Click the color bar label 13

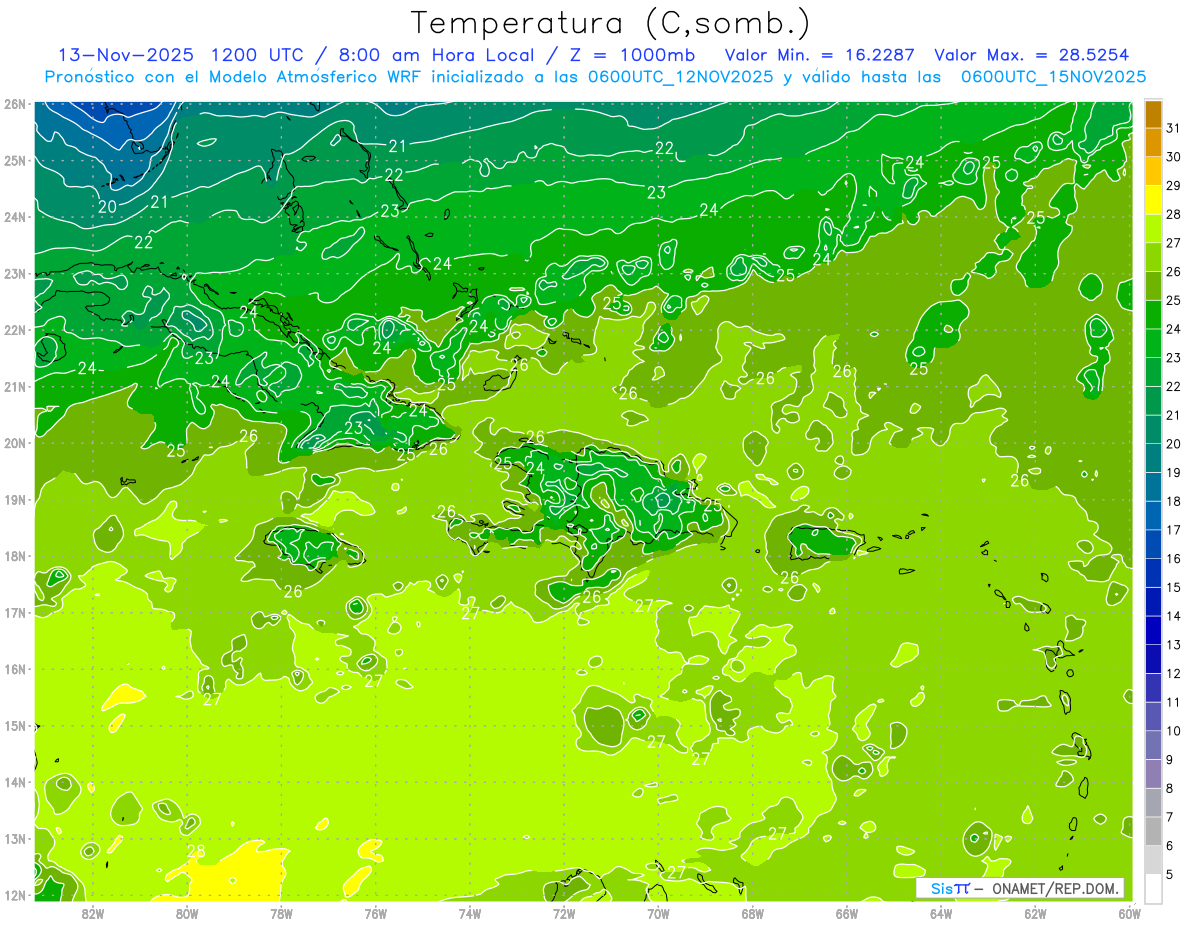(x=1173, y=644)
